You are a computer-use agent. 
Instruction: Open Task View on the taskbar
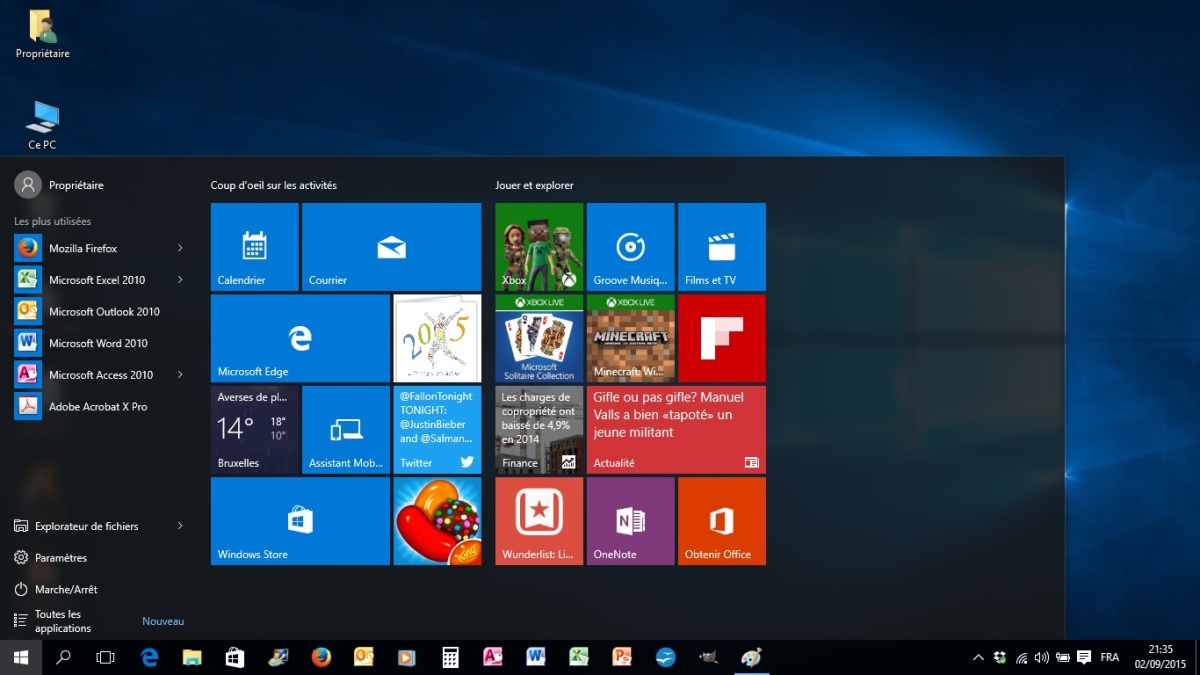pos(105,657)
